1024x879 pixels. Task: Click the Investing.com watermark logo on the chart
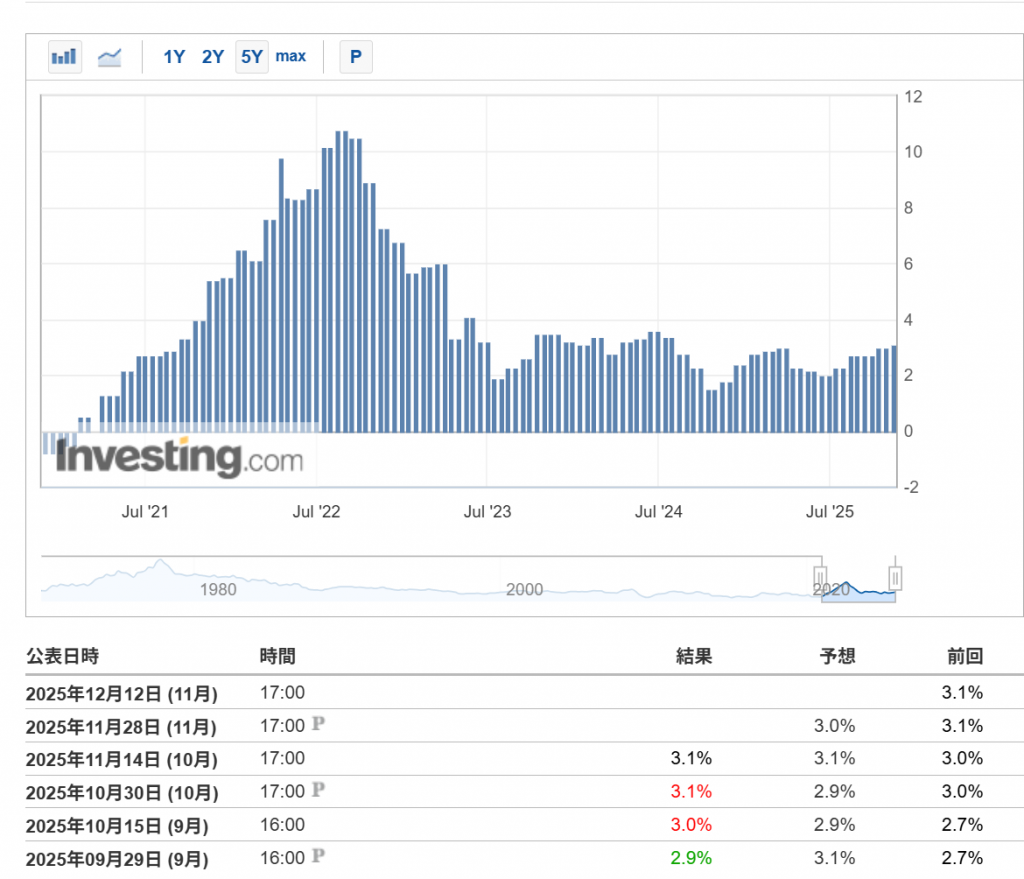[179, 458]
